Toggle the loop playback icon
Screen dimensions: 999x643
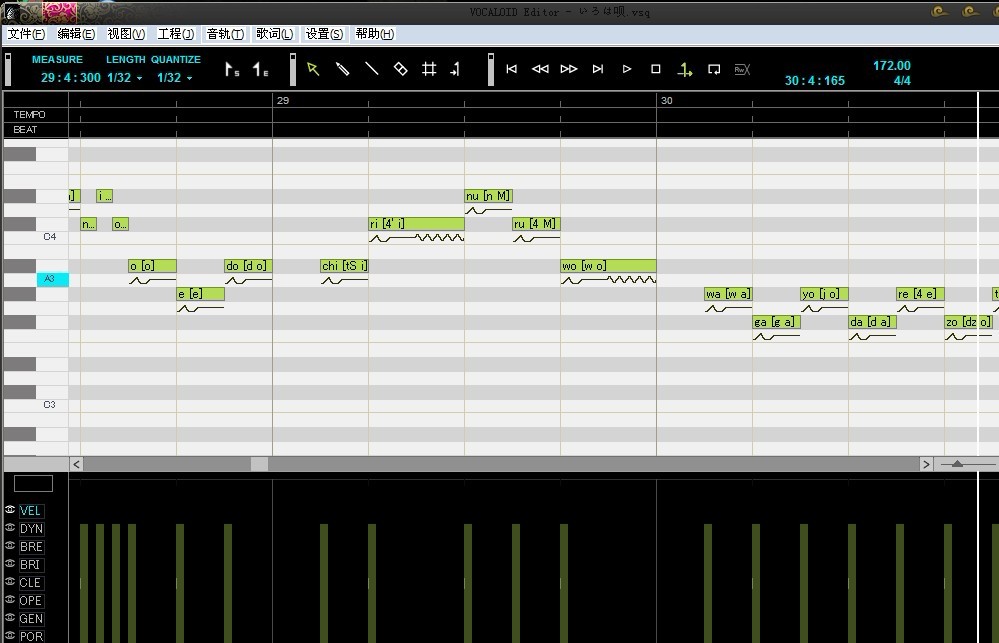click(714, 69)
